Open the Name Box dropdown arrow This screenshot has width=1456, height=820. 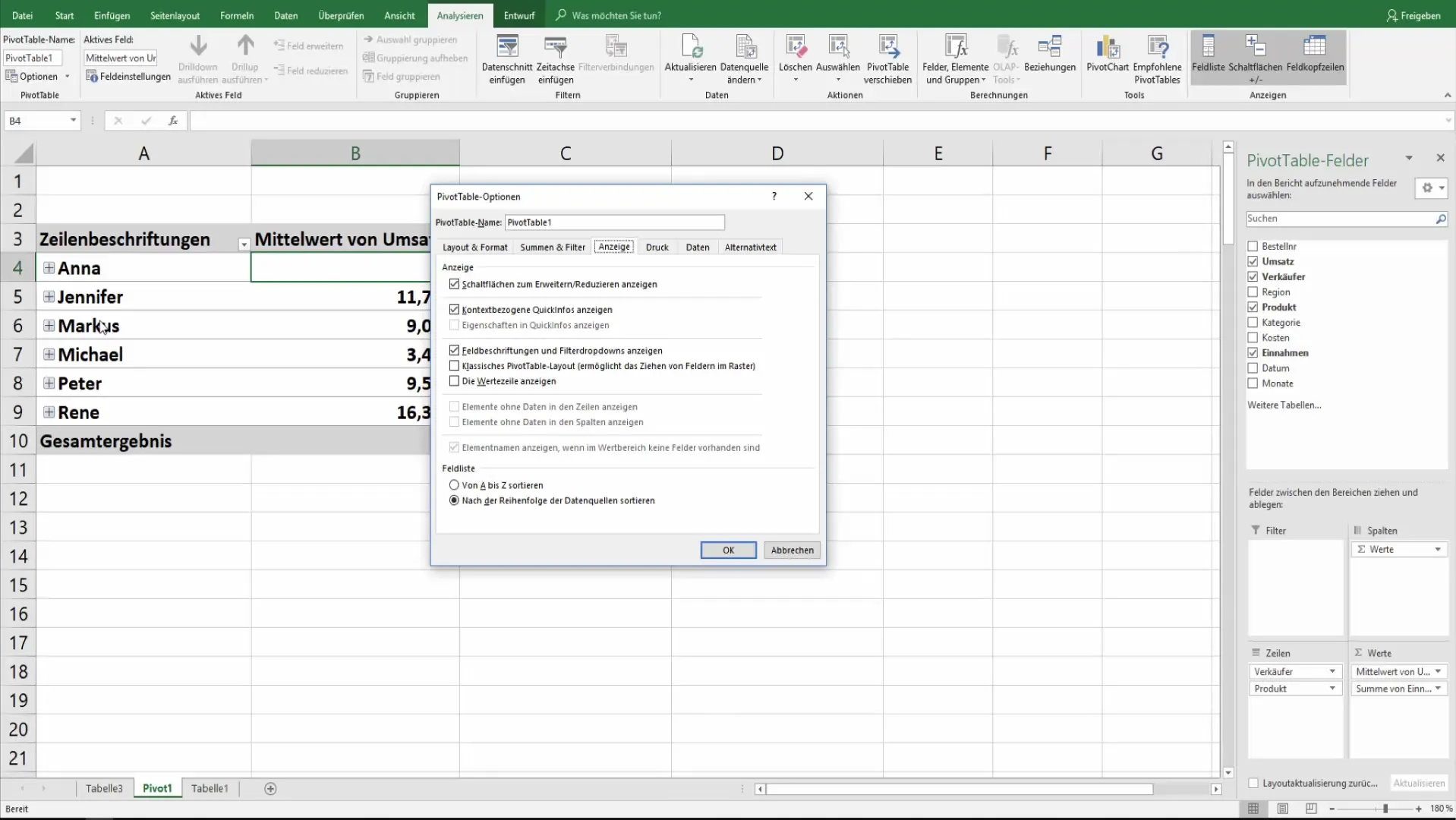pyautogui.click(x=73, y=121)
